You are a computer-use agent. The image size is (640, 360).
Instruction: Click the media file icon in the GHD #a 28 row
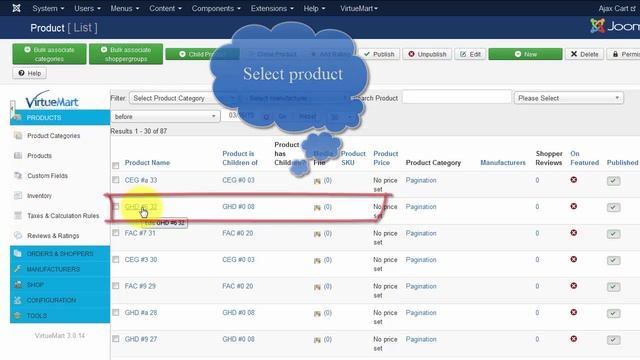(x=317, y=313)
